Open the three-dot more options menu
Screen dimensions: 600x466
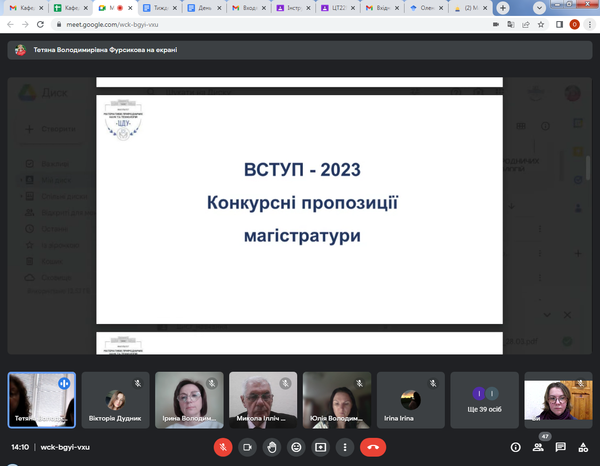point(344,448)
